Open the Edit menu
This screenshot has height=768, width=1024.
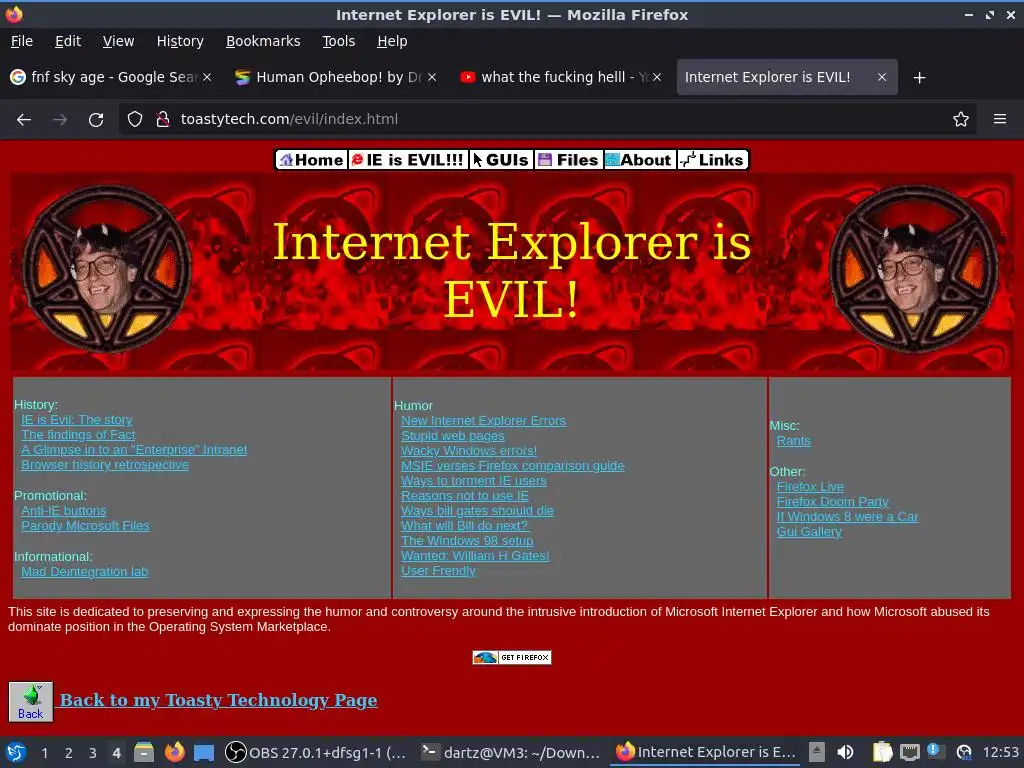click(68, 41)
